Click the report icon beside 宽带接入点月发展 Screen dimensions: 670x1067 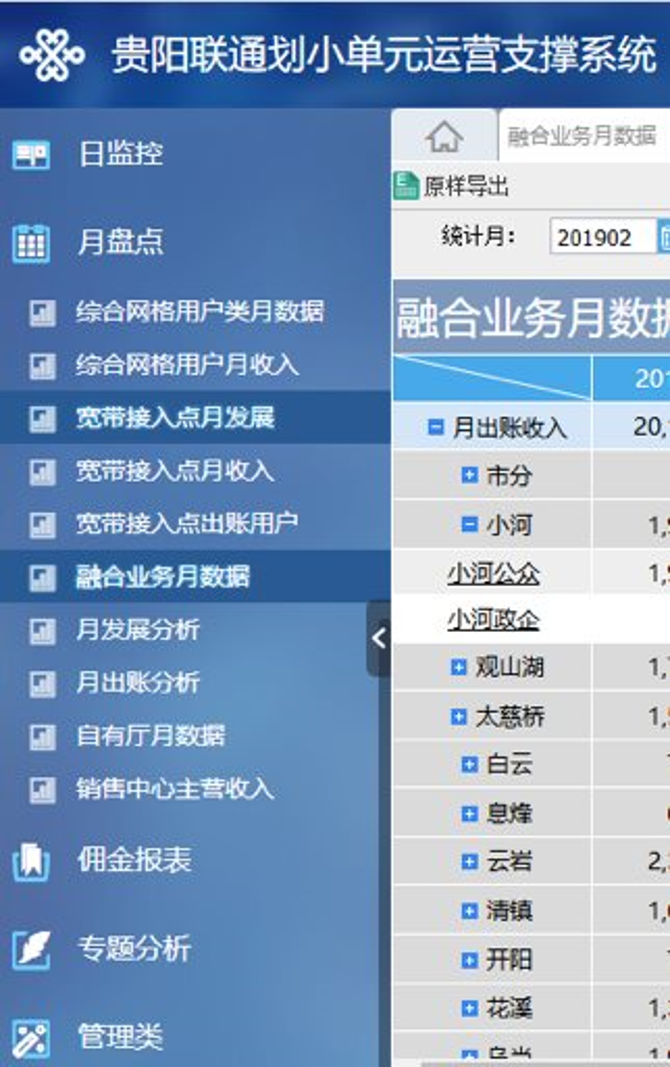pos(42,418)
